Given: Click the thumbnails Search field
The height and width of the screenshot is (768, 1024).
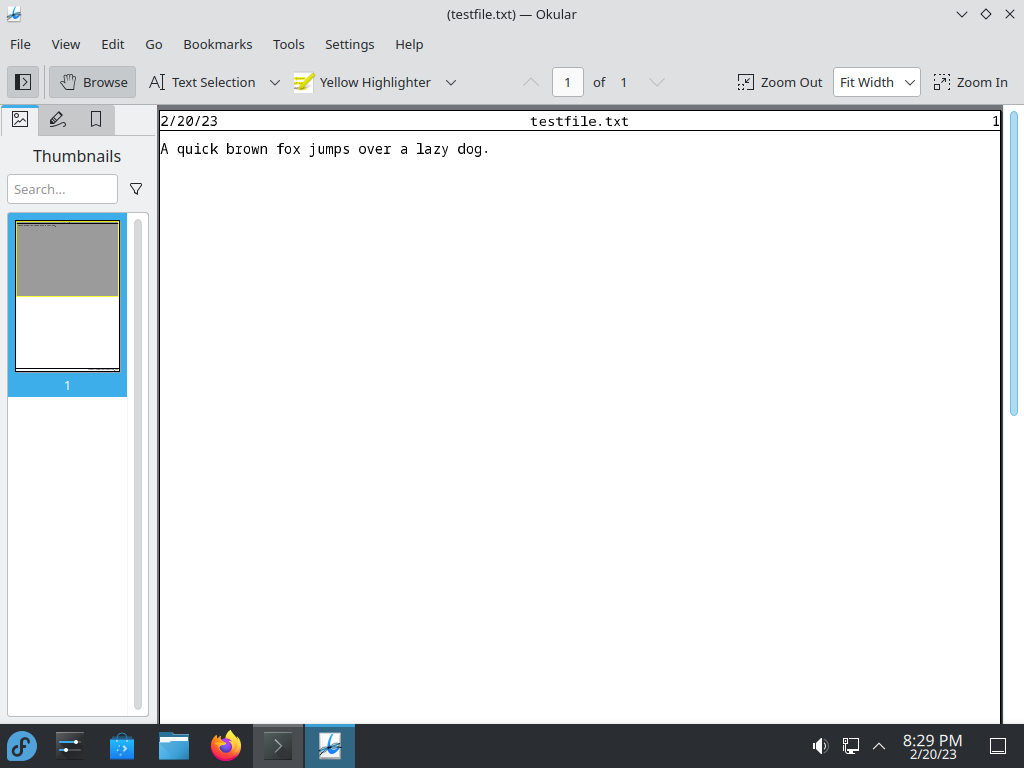Looking at the screenshot, I should (x=63, y=189).
